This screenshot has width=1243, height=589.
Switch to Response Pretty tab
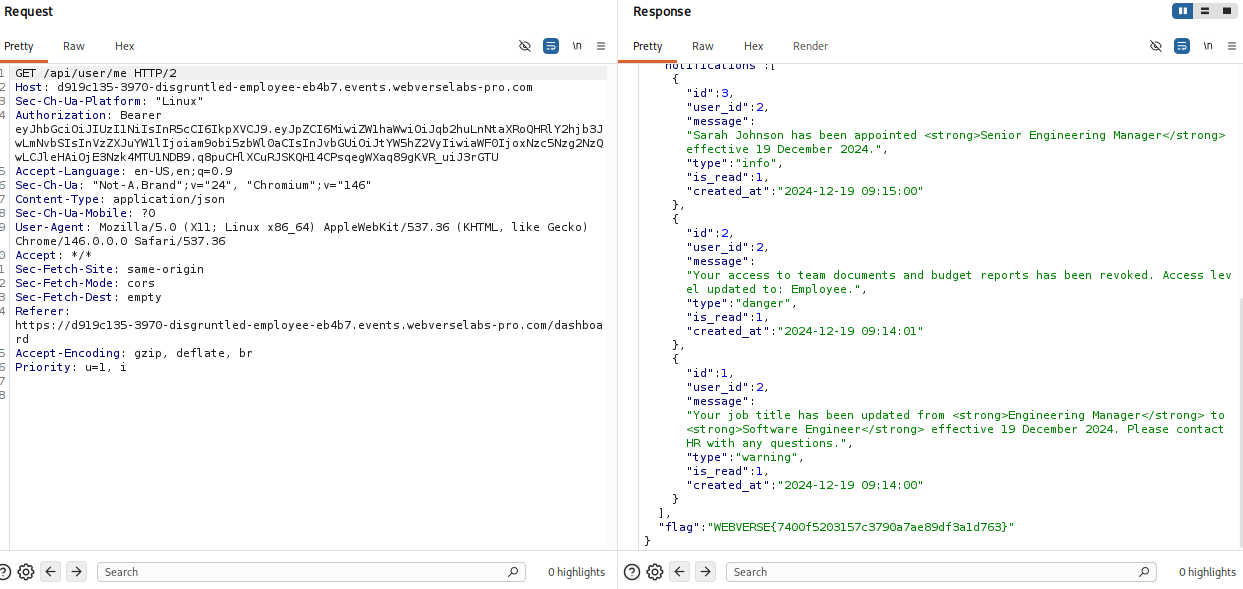pyautogui.click(x=647, y=46)
